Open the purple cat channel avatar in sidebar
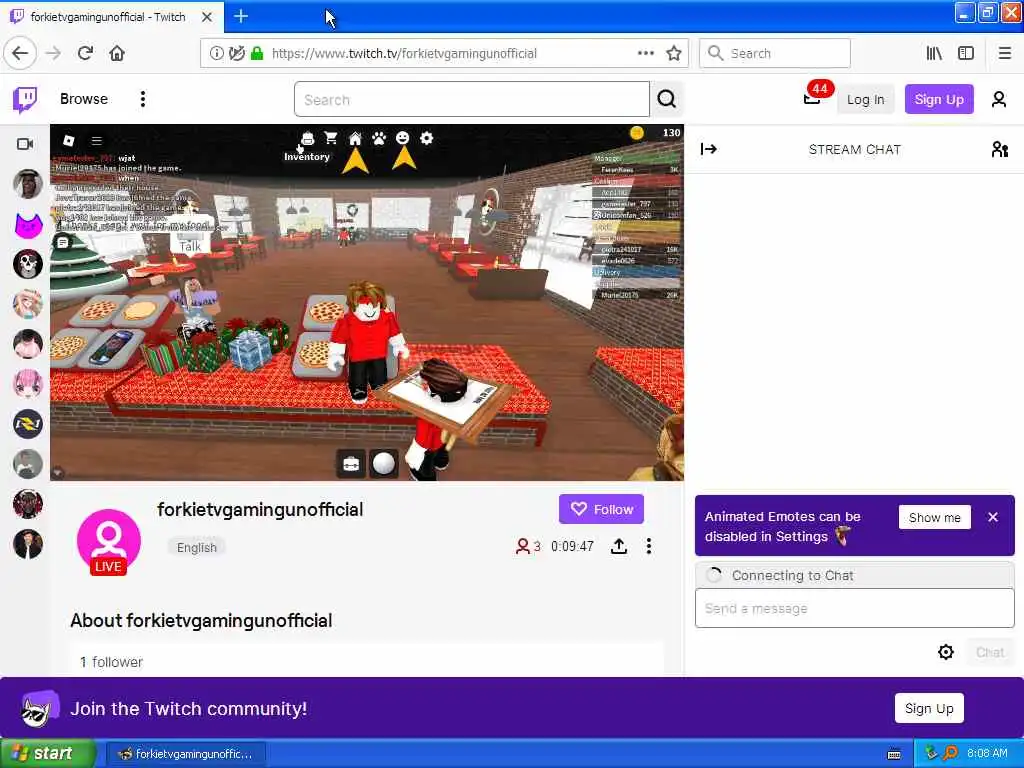Image resolution: width=1024 pixels, height=768 pixels. click(28, 225)
